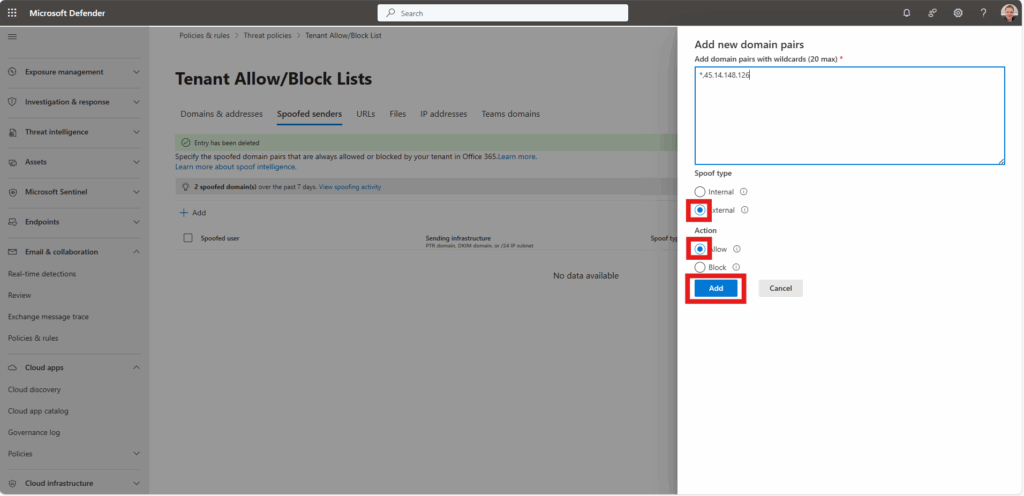Select the External spoof type radio
1024x496 pixels.
[700, 210]
